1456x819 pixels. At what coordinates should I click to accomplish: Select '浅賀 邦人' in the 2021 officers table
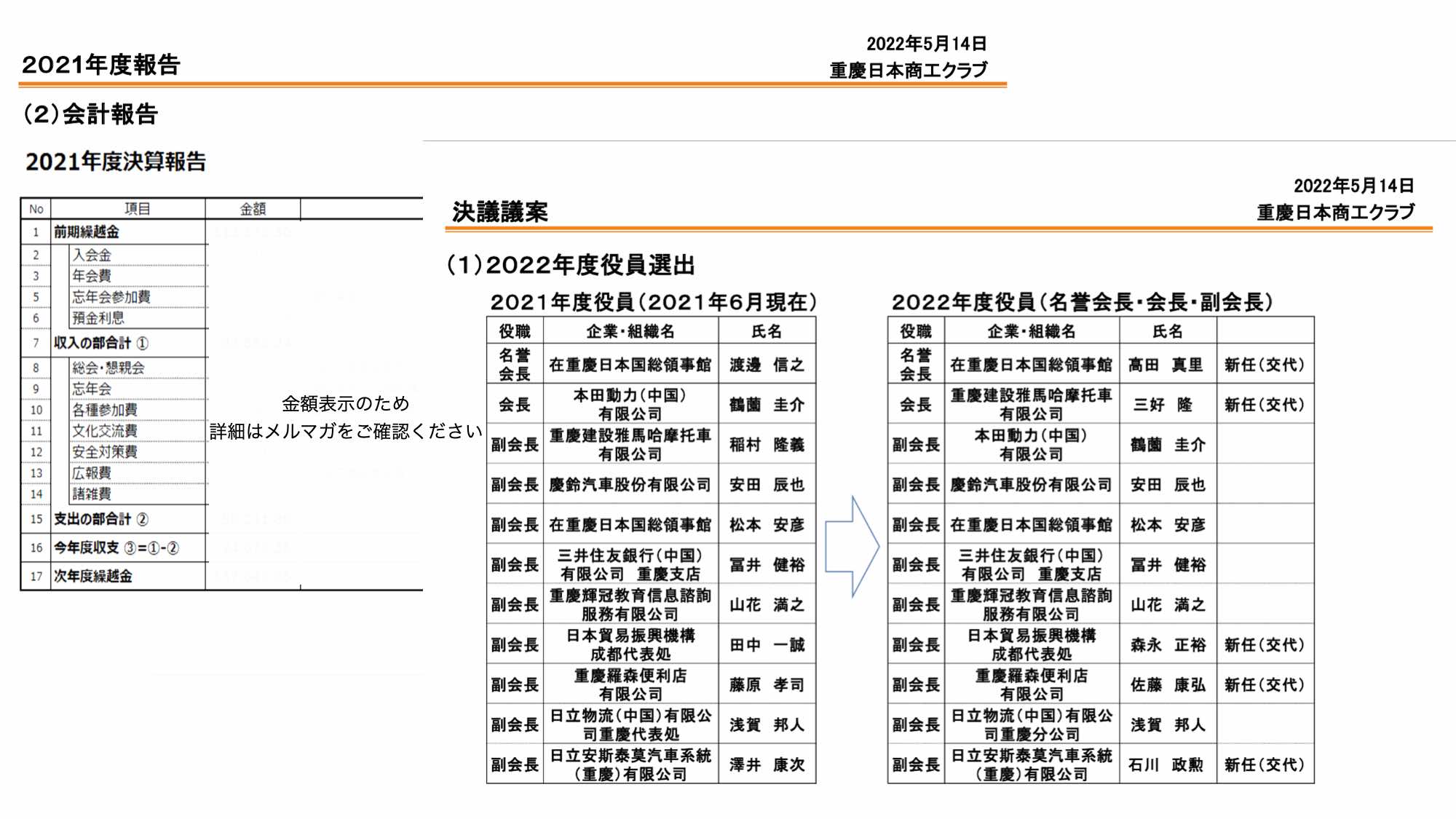[x=767, y=725]
